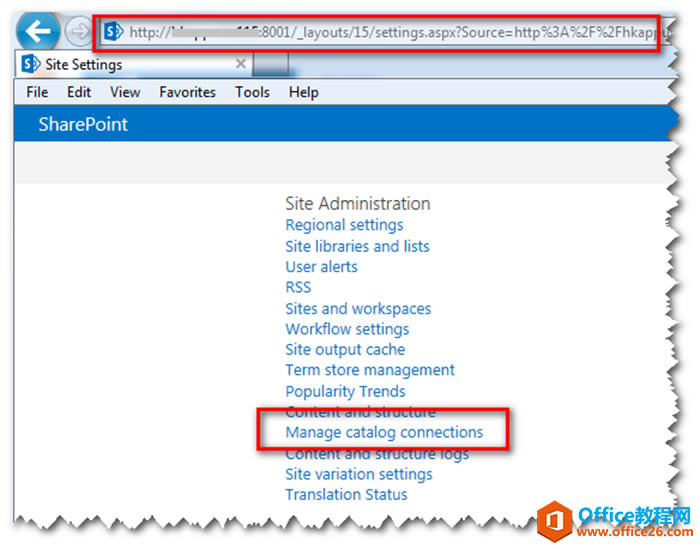Open Term store management link
Image resolution: width=700 pixels, height=549 pixels.
[370, 370]
